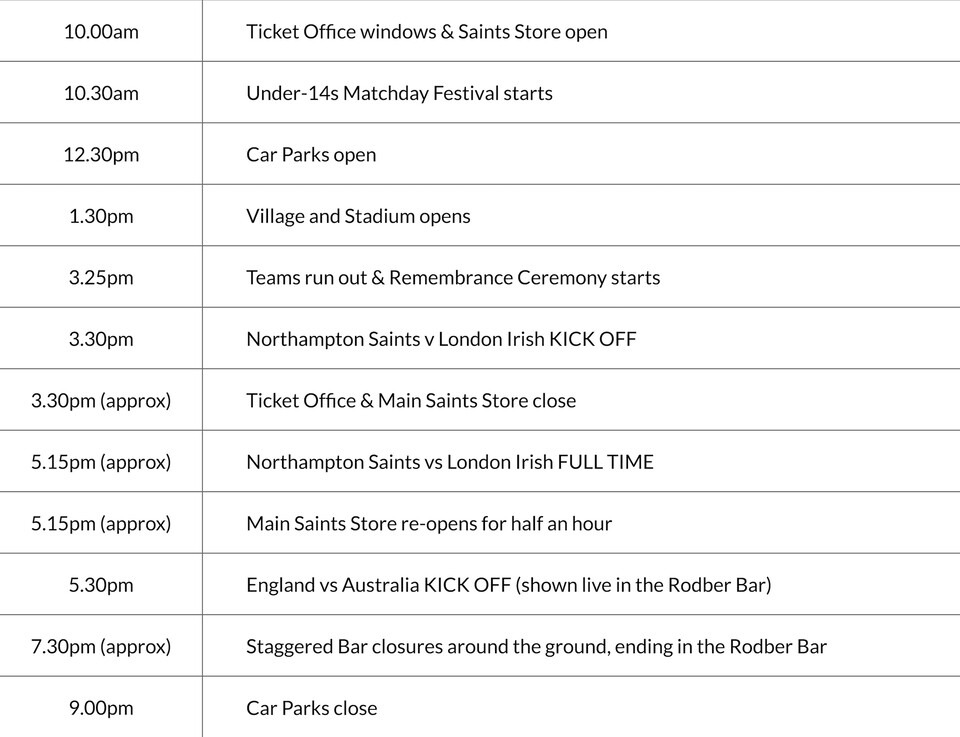
Task: Select 'Ticket Office windows & Saints Store open' text
Action: 426,31
